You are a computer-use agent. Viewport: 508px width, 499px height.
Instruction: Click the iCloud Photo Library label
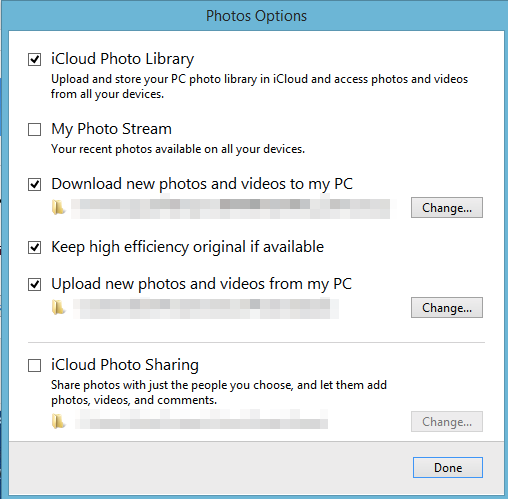pos(122,59)
